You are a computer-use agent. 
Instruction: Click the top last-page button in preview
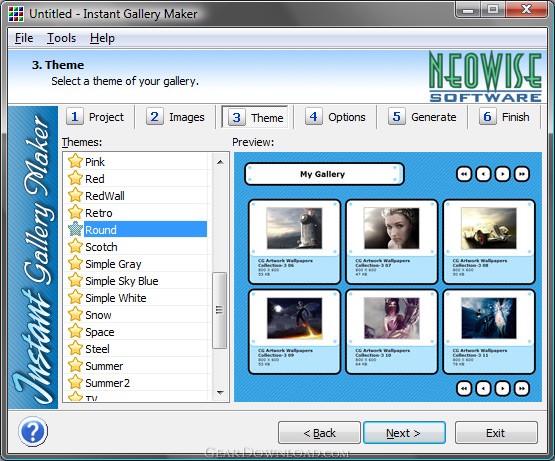[x=522, y=174]
